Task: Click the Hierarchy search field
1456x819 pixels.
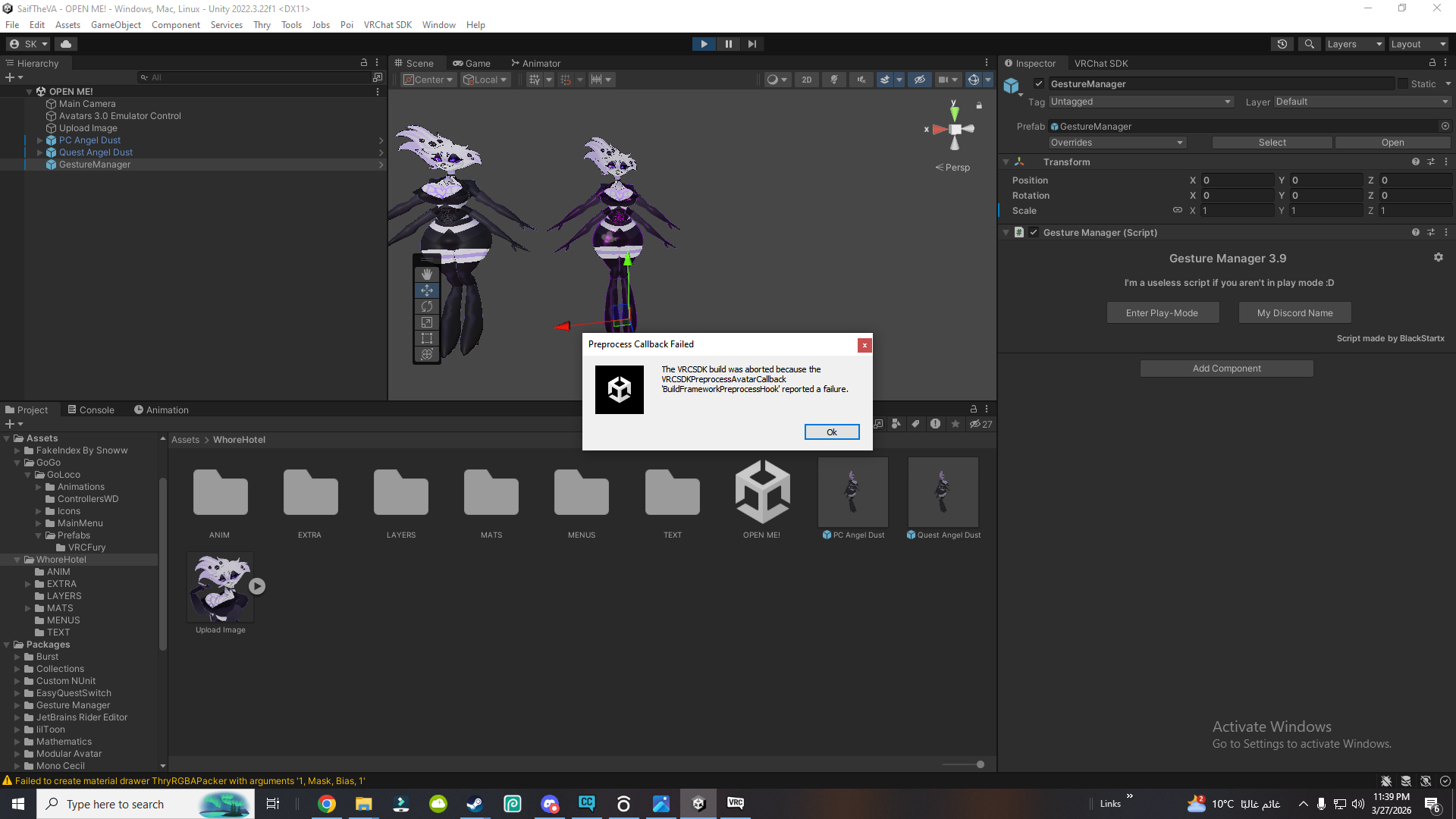Action: (x=254, y=77)
